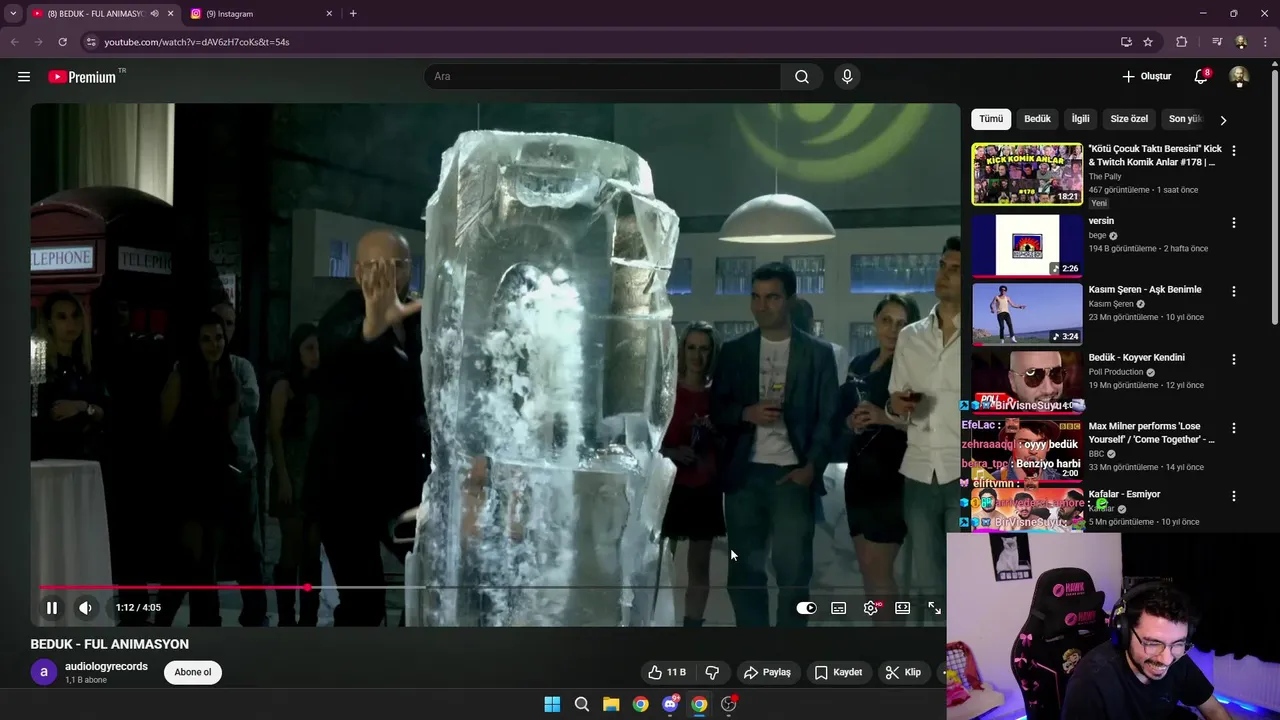
Task: Open options for versin video
Action: point(1233,222)
